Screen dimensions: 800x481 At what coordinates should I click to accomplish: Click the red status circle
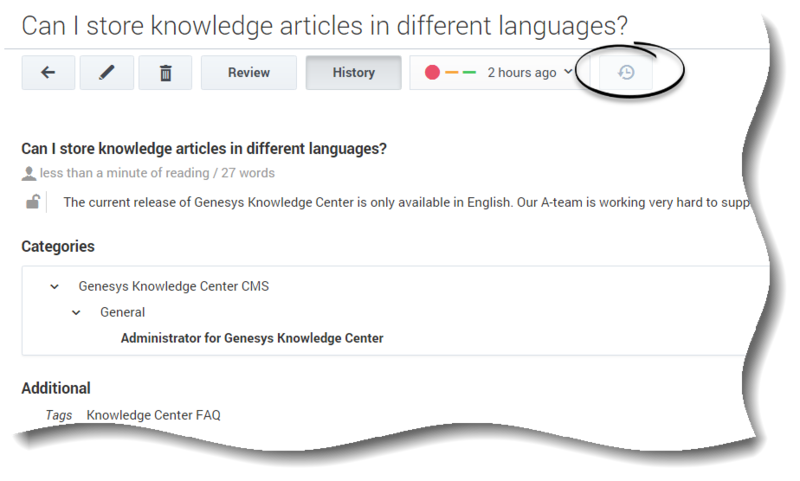coord(432,72)
